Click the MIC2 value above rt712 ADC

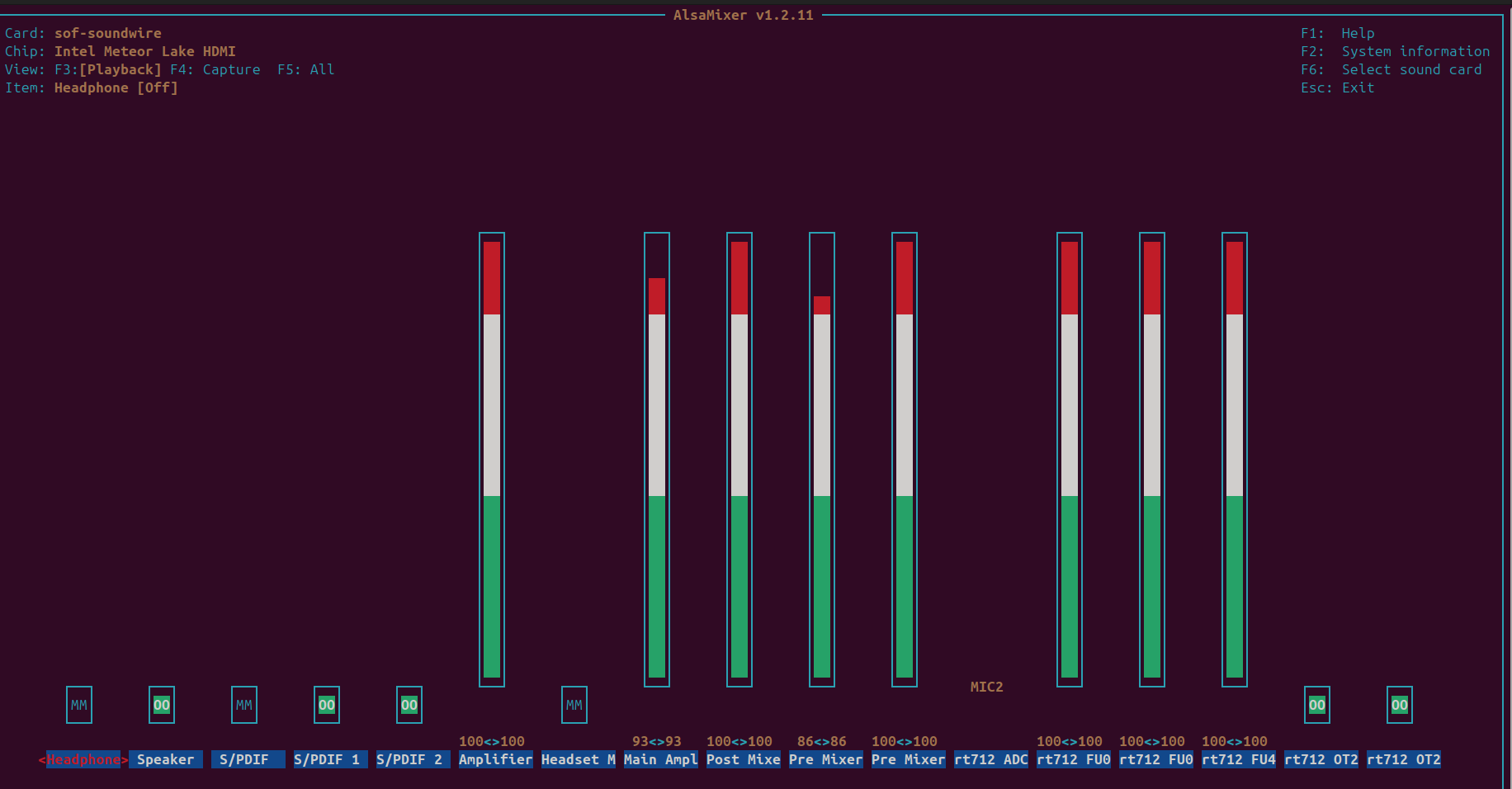[987, 687]
